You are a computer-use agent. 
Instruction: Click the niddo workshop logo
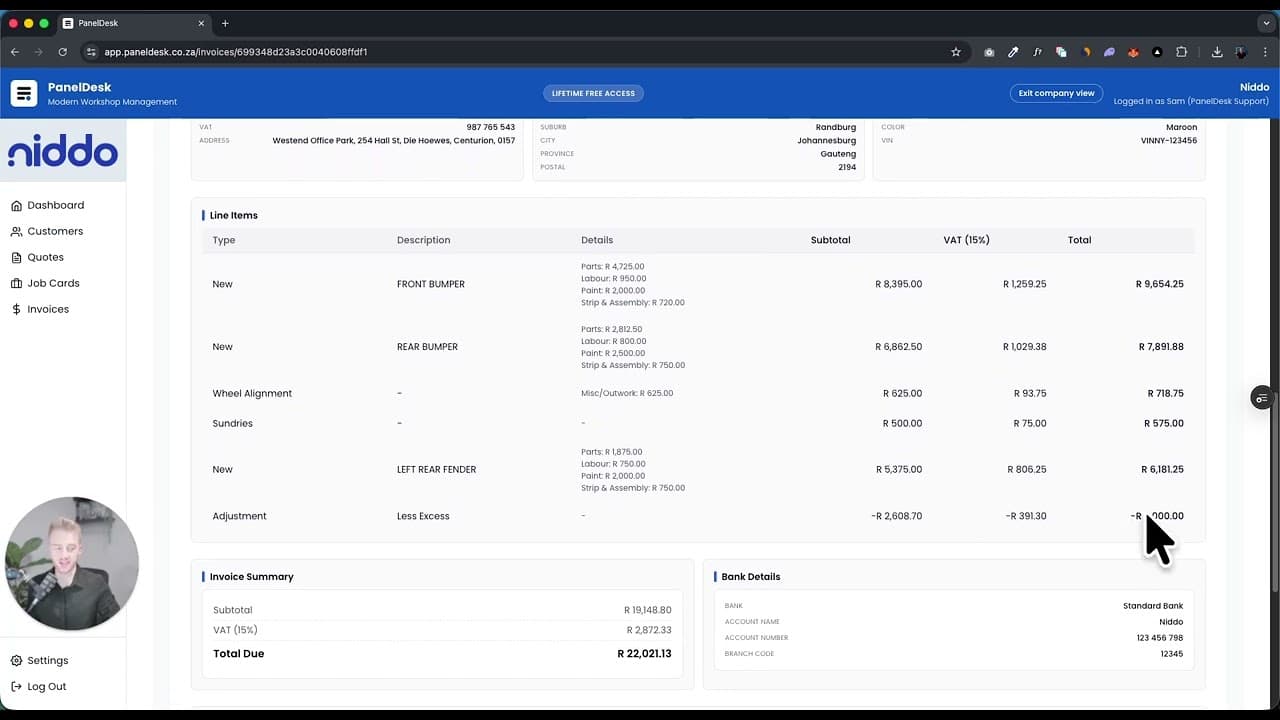62,150
